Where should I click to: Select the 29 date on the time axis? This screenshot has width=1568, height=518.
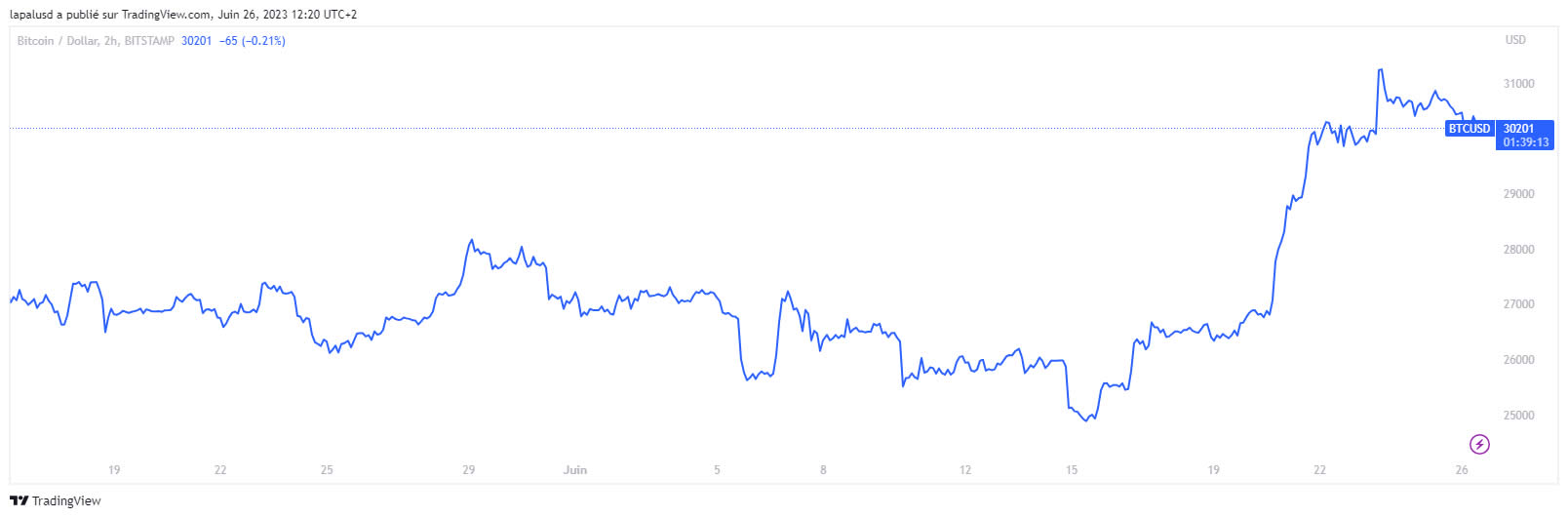(469, 470)
